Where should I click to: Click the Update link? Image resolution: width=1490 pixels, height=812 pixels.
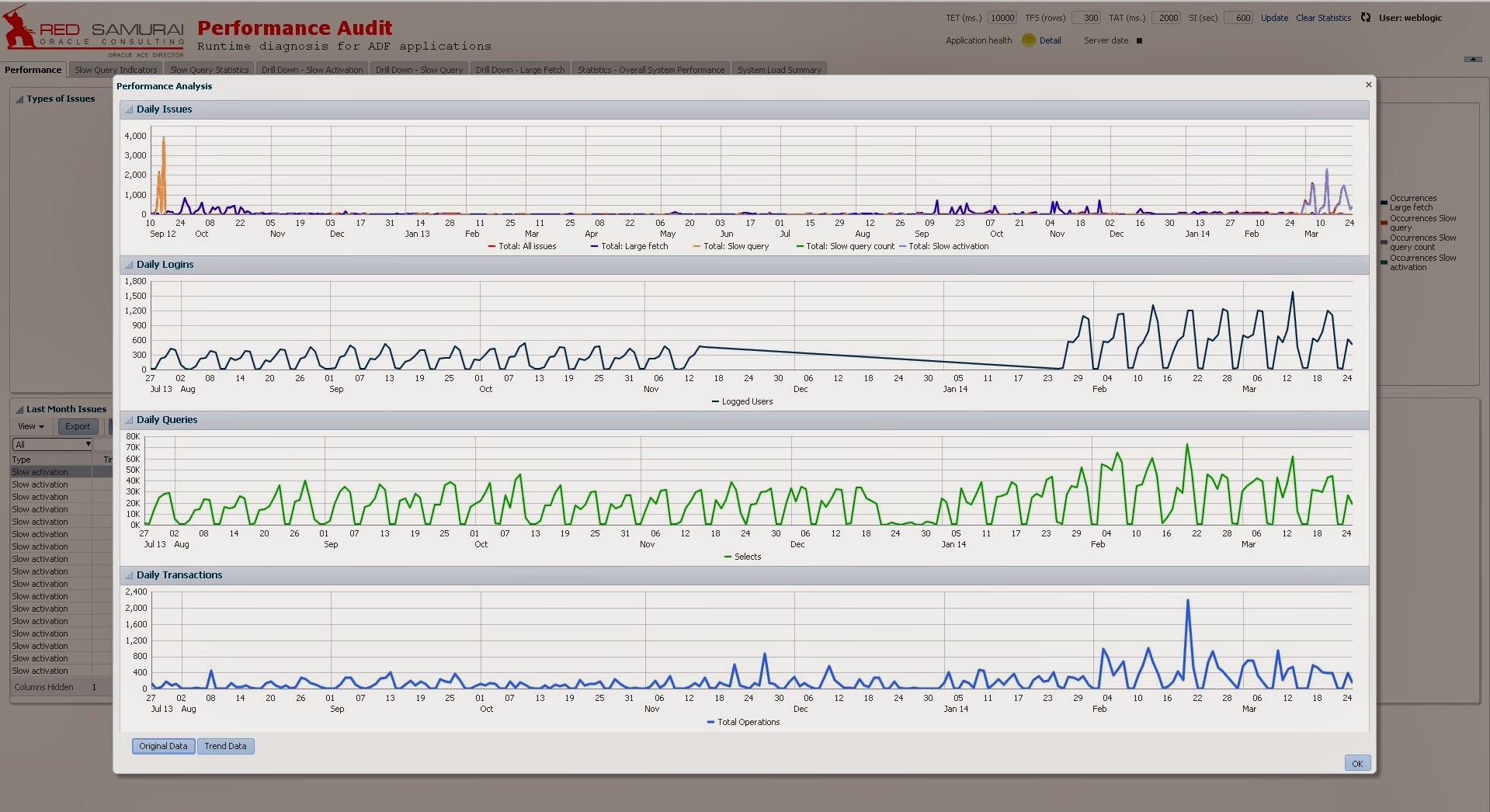click(1274, 18)
